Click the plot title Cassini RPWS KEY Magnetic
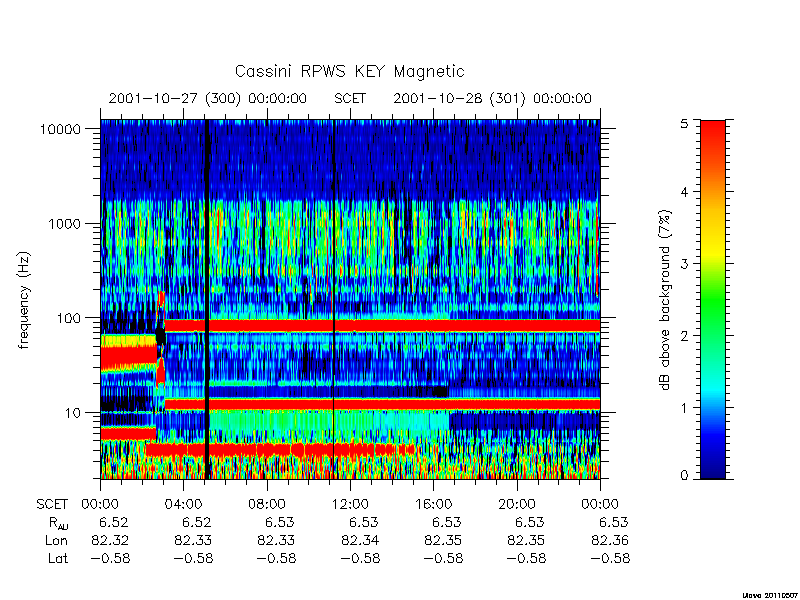Viewport: 800px width, 600px height. tap(349, 71)
